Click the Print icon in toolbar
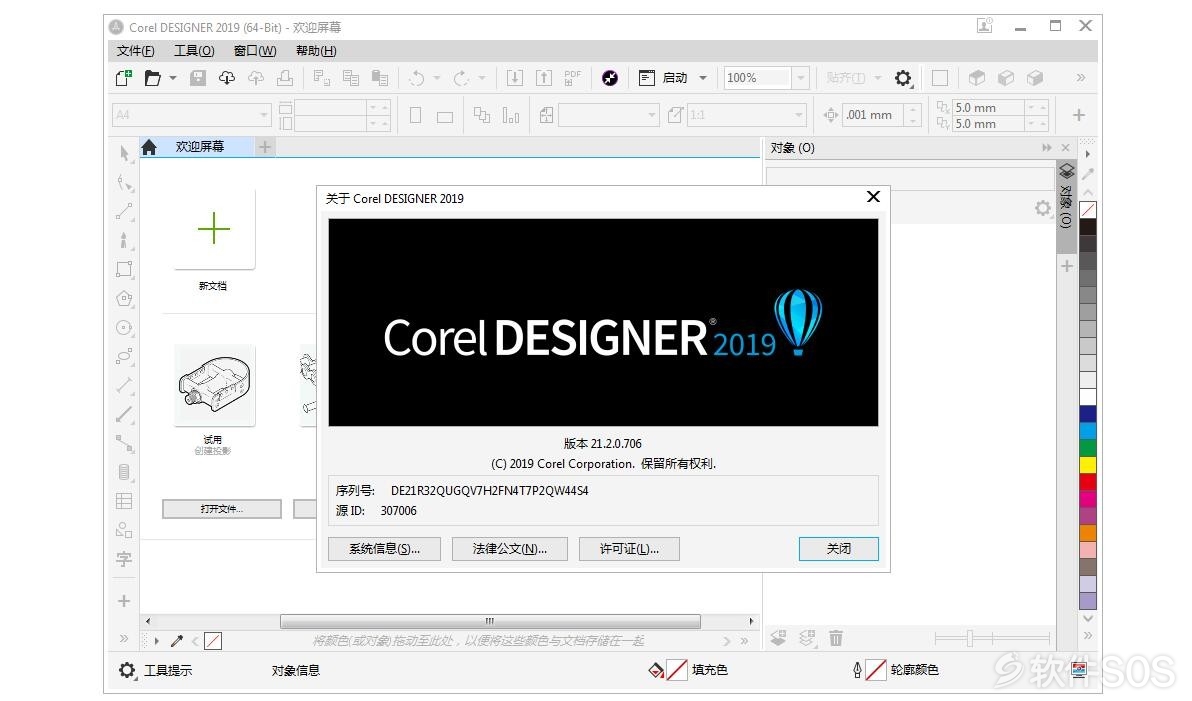This screenshot has width=1192, height=701. (x=285, y=78)
